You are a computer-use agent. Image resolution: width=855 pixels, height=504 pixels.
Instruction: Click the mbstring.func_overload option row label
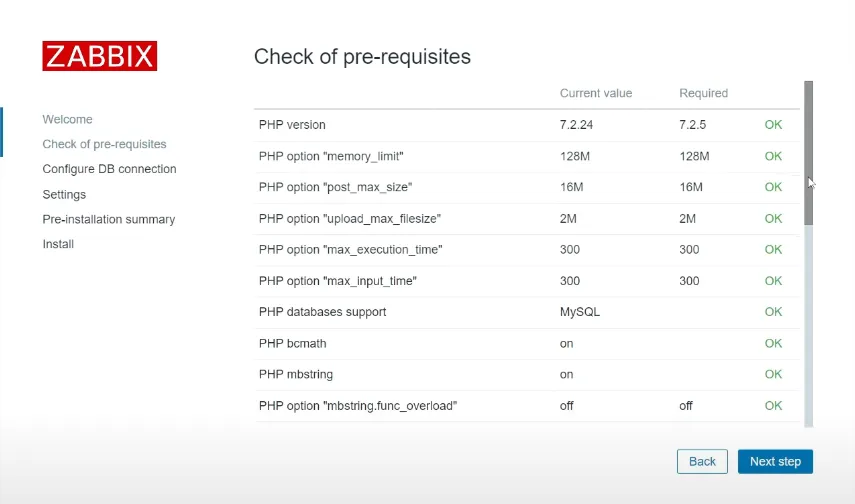tap(357, 406)
